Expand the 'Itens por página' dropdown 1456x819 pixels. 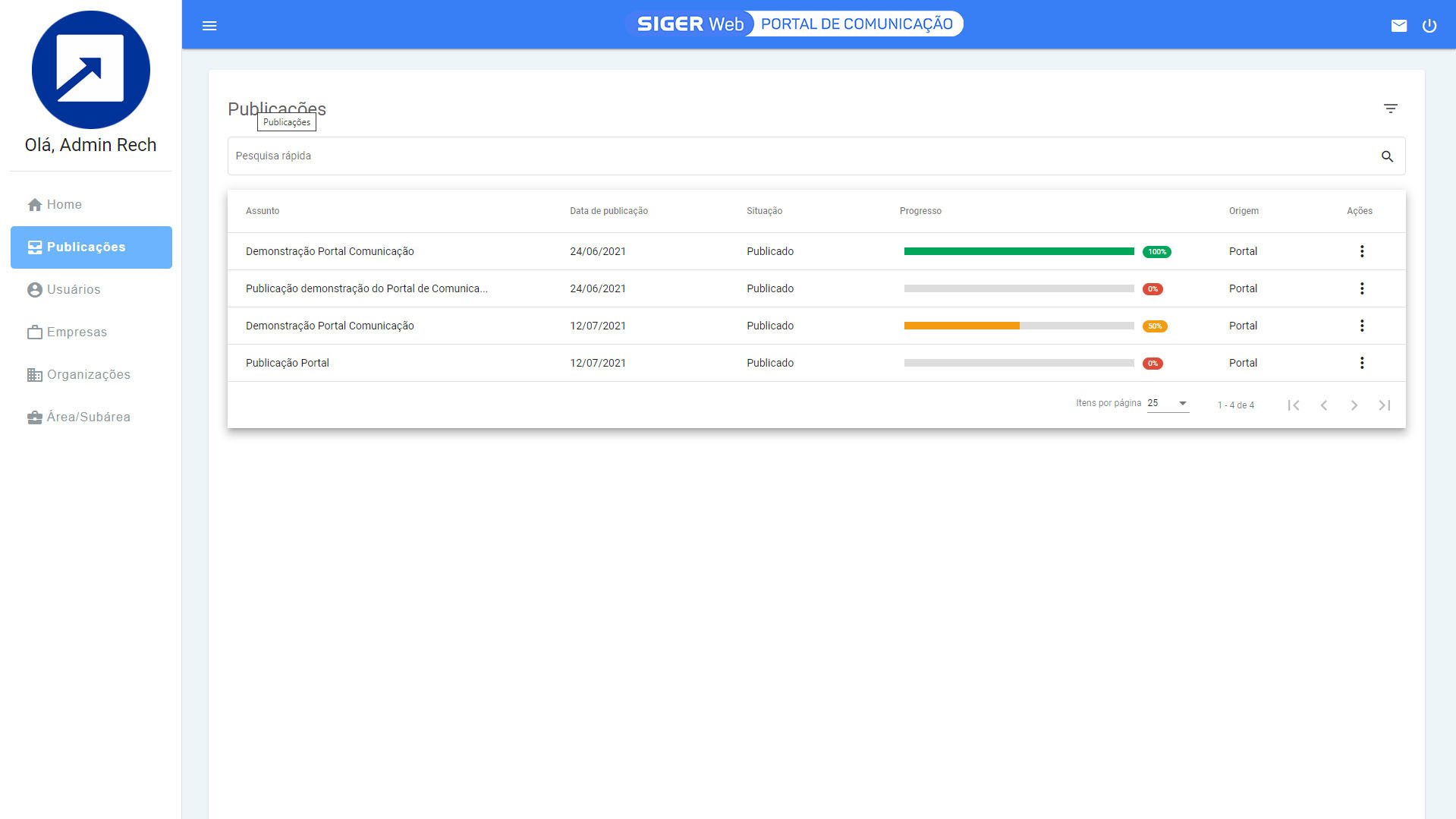tap(1167, 403)
